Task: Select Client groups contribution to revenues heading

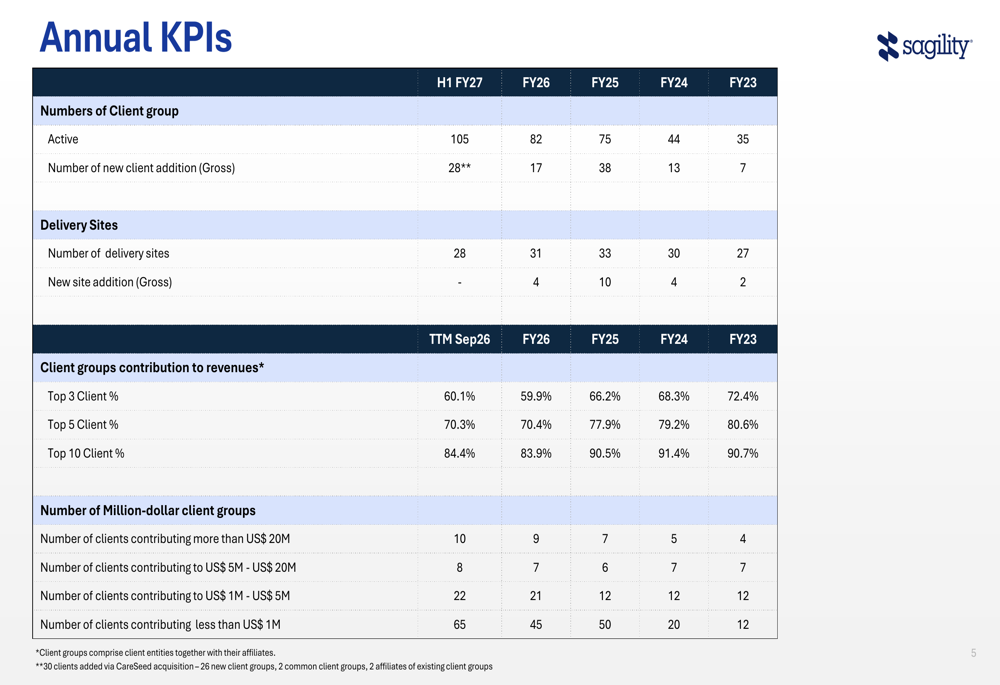Action: point(152,367)
